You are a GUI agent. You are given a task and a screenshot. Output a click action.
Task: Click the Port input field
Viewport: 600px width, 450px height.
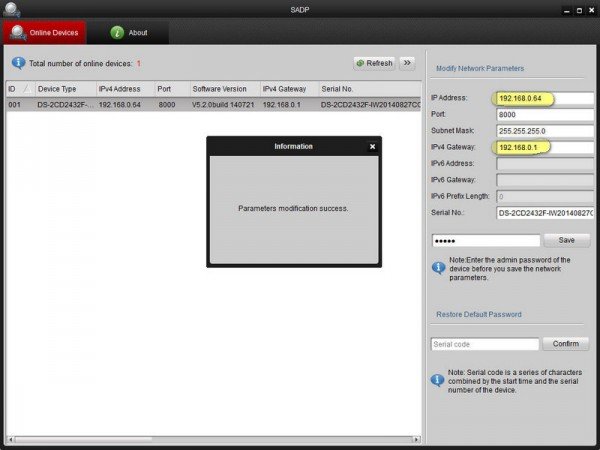point(545,114)
